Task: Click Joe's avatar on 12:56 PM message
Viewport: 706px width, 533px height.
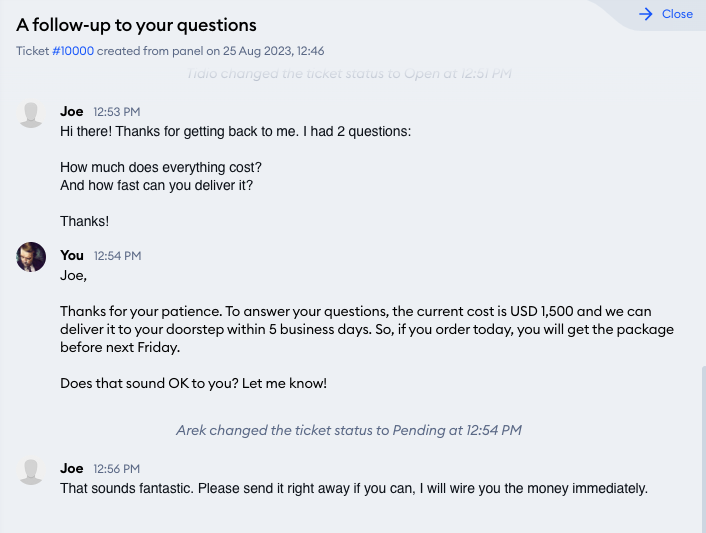Action: (x=31, y=472)
